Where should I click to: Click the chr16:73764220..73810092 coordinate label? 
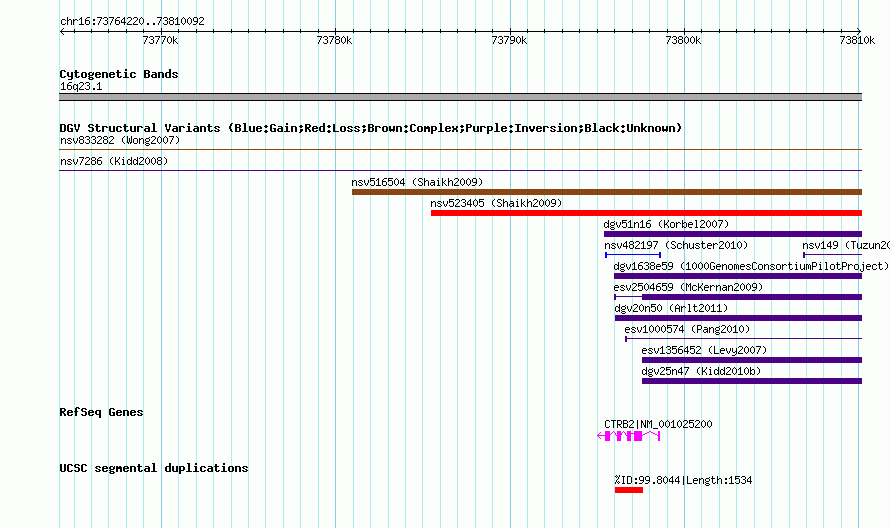(x=132, y=21)
